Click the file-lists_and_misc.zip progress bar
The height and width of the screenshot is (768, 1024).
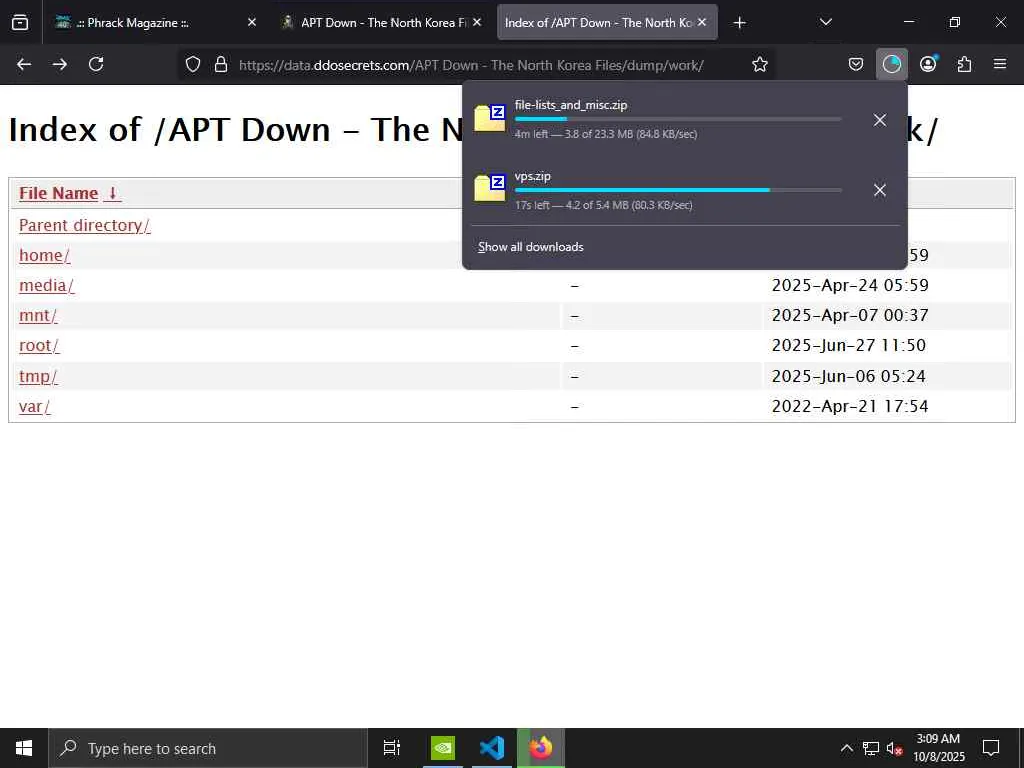678,119
